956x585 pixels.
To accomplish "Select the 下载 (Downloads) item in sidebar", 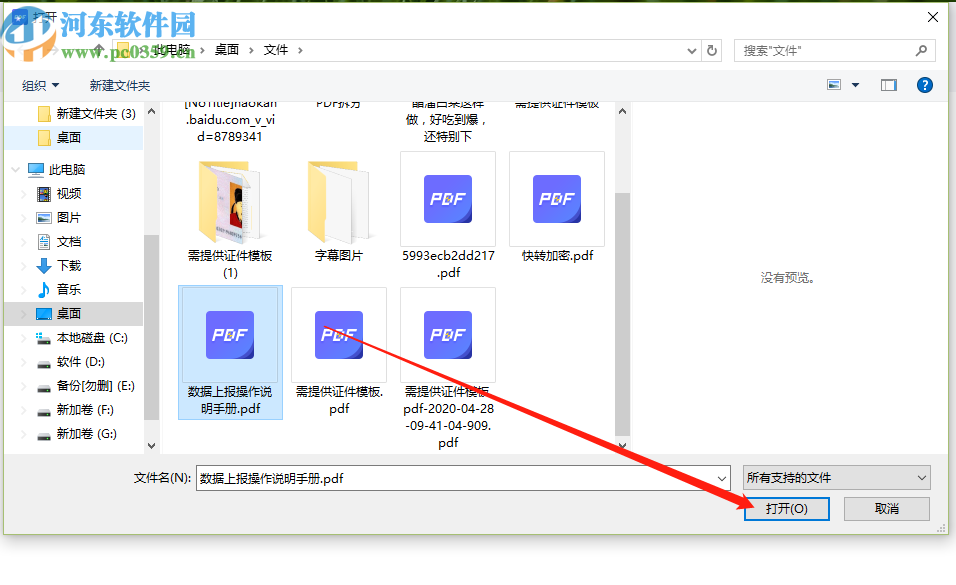I will click(73, 265).
